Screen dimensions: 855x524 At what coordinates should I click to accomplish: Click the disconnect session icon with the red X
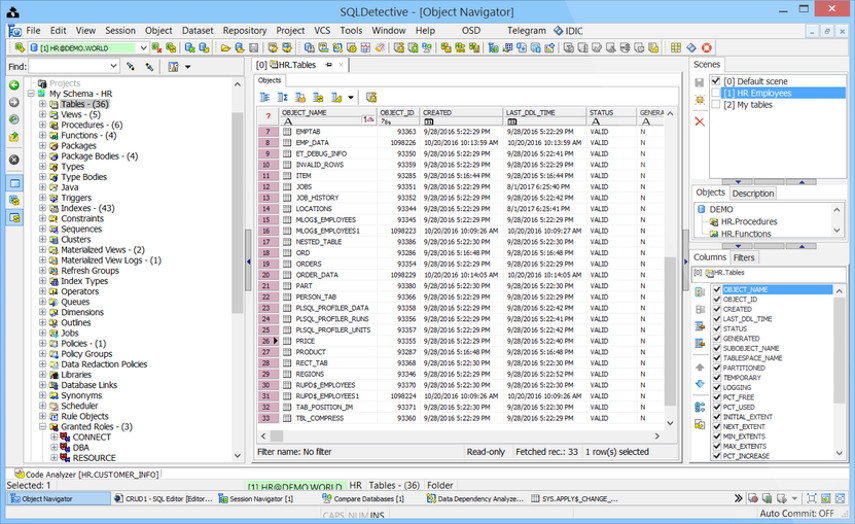pyautogui.click(x=157, y=48)
